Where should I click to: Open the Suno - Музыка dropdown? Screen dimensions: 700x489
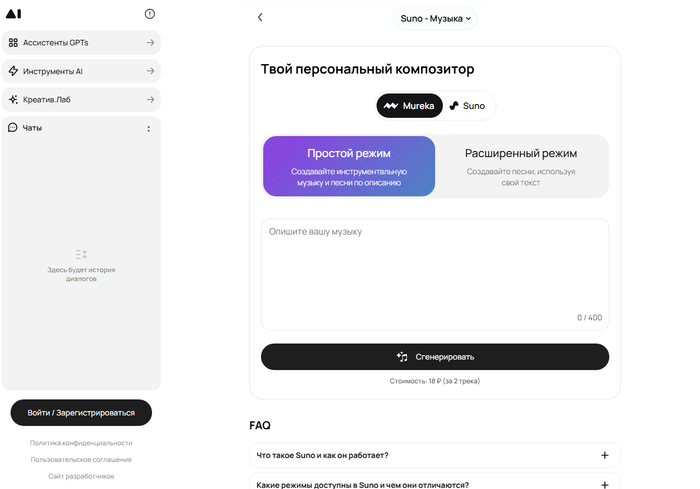click(435, 18)
